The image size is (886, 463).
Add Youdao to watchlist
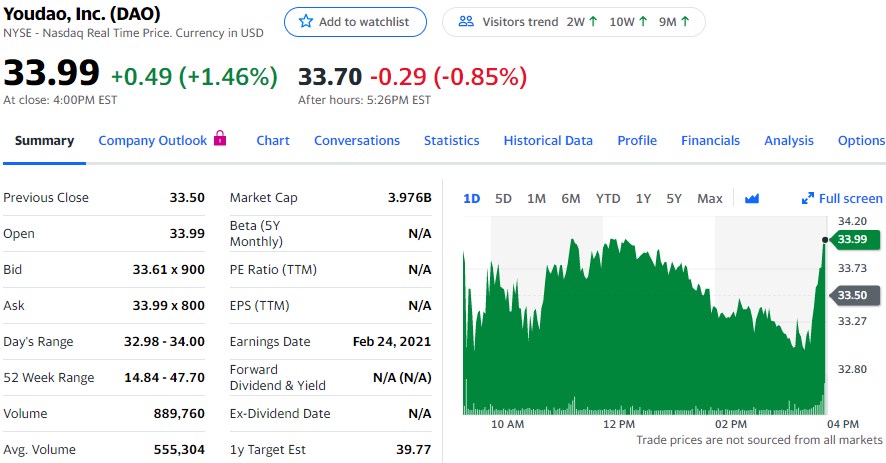[355, 22]
